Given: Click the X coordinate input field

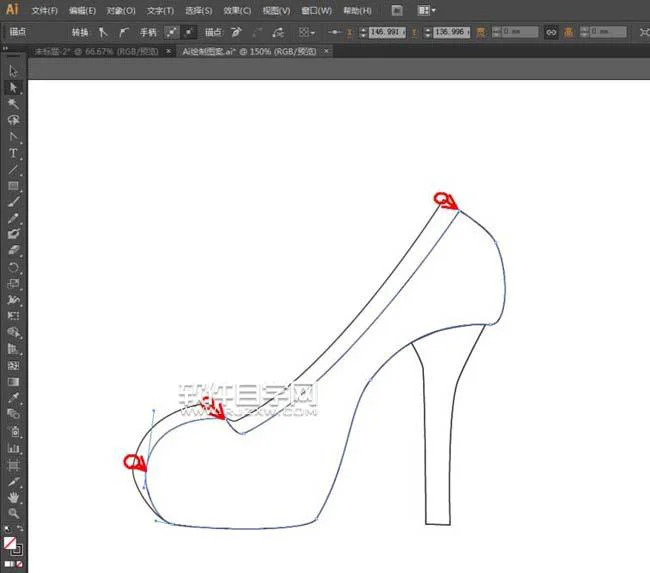Looking at the screenshot, I should [x=388, y=32].
